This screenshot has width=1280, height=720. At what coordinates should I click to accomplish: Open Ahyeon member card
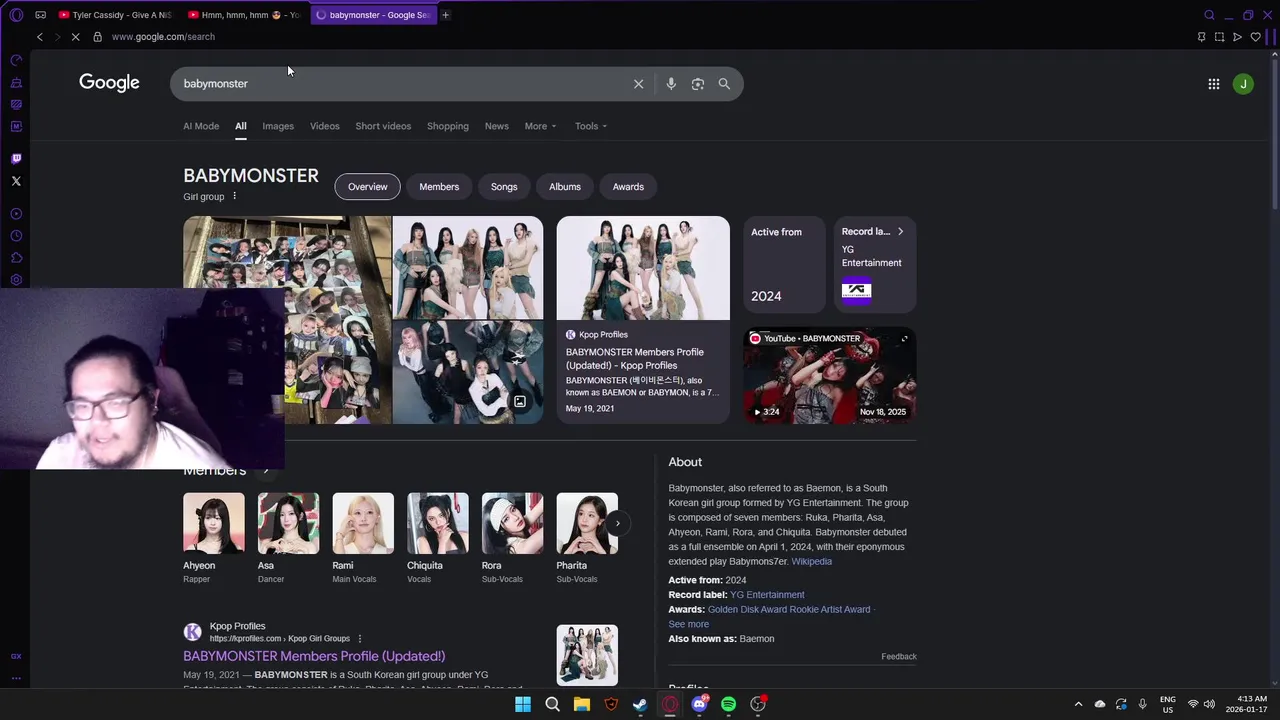[214, 539]
